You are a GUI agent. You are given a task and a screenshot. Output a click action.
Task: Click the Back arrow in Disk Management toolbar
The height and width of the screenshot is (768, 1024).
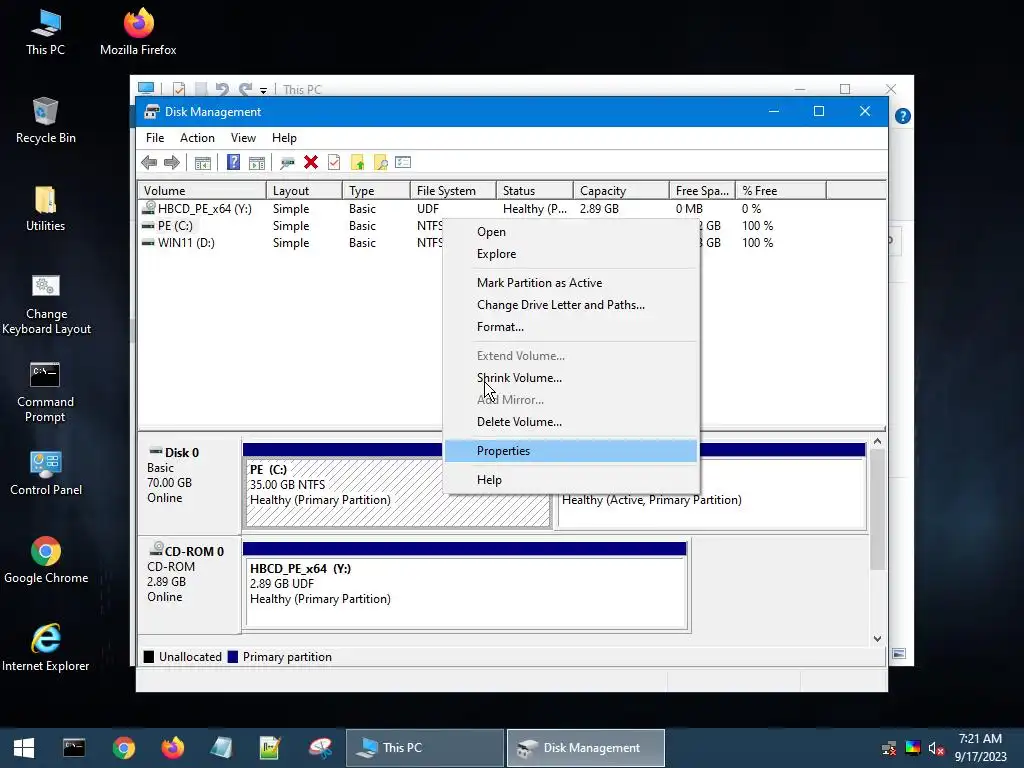149,163
